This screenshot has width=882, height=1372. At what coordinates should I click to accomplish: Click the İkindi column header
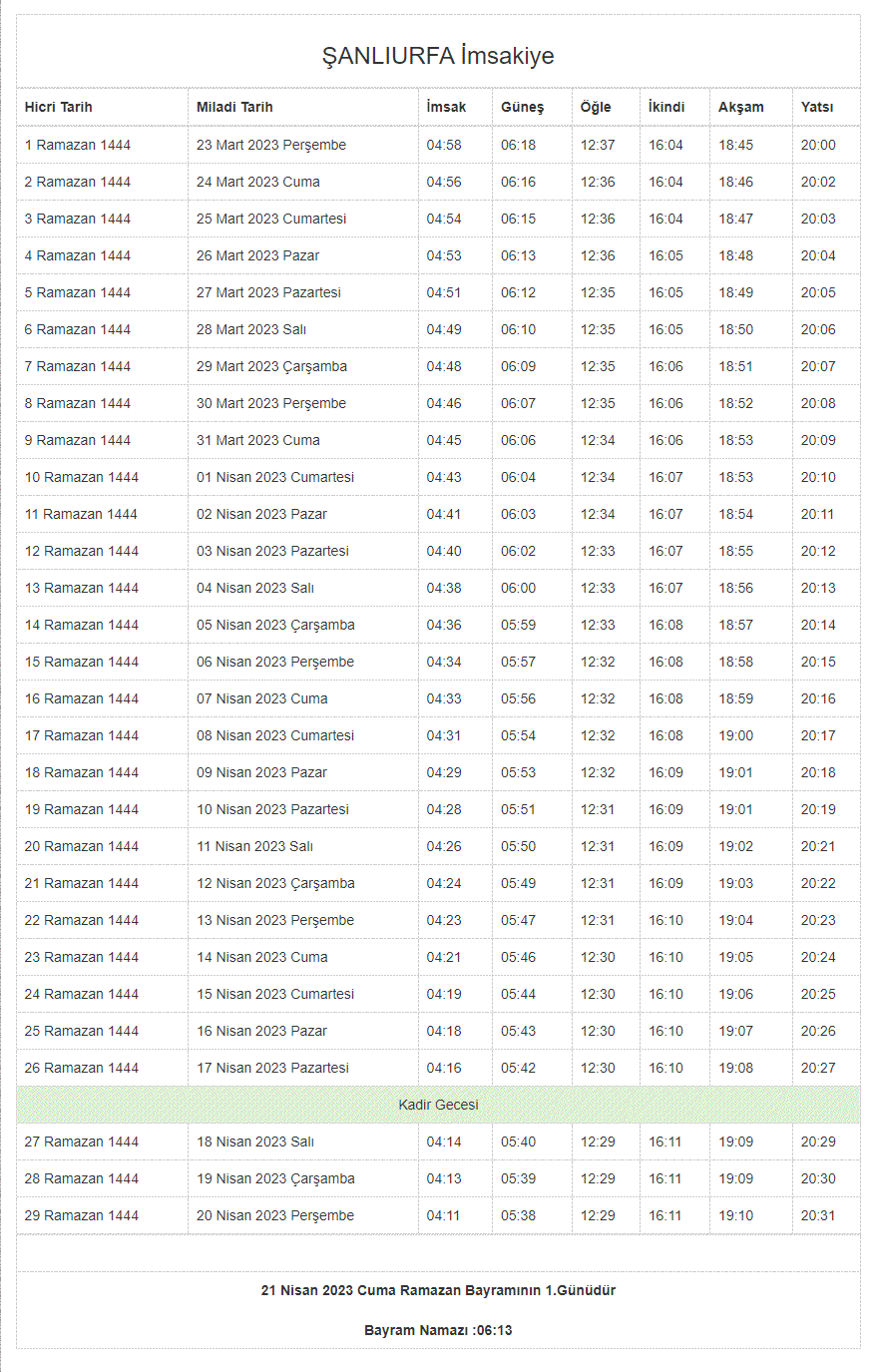pyautogui.click(x=666, y=107)
